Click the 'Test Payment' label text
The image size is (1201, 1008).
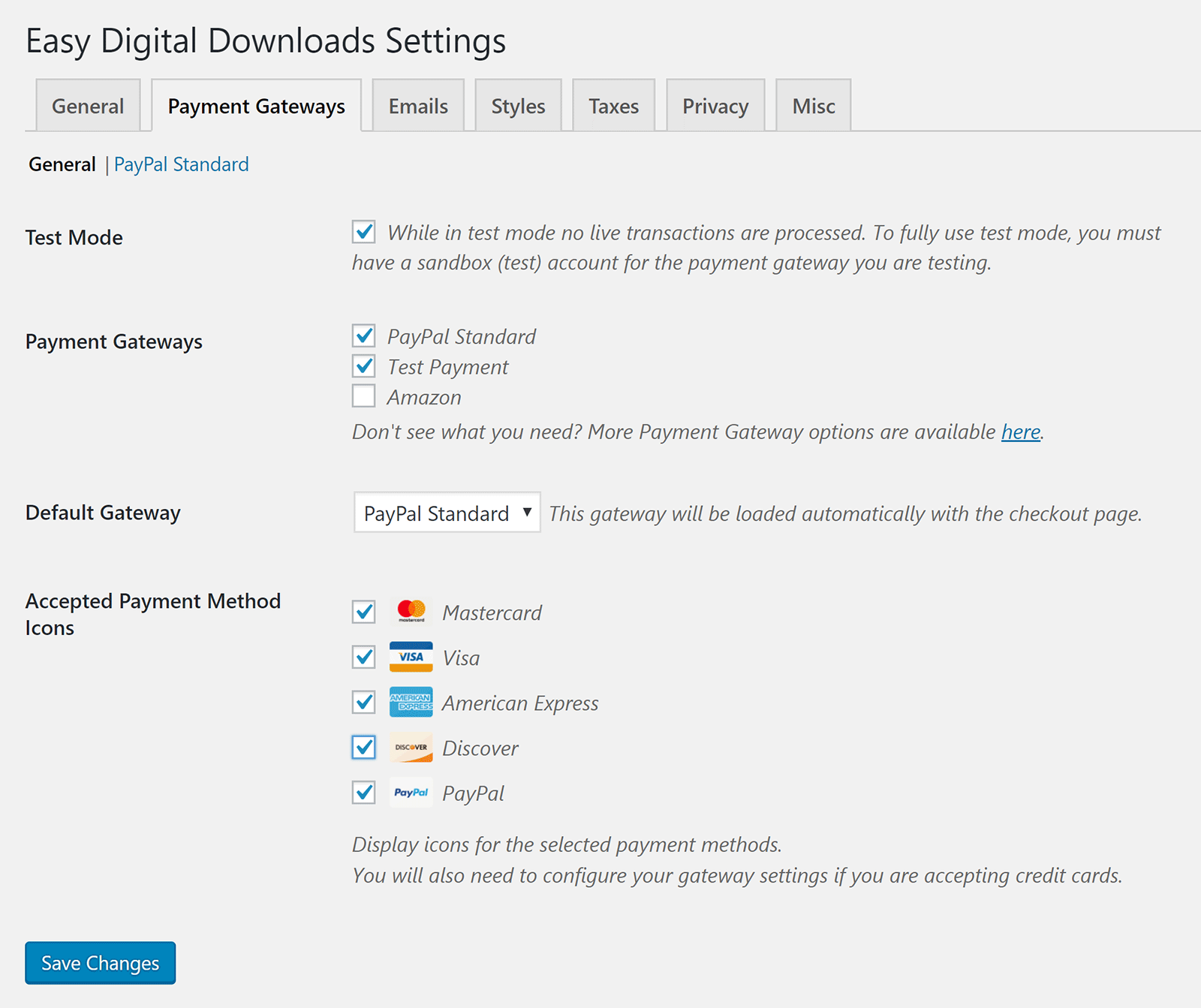tap(448, 367)
